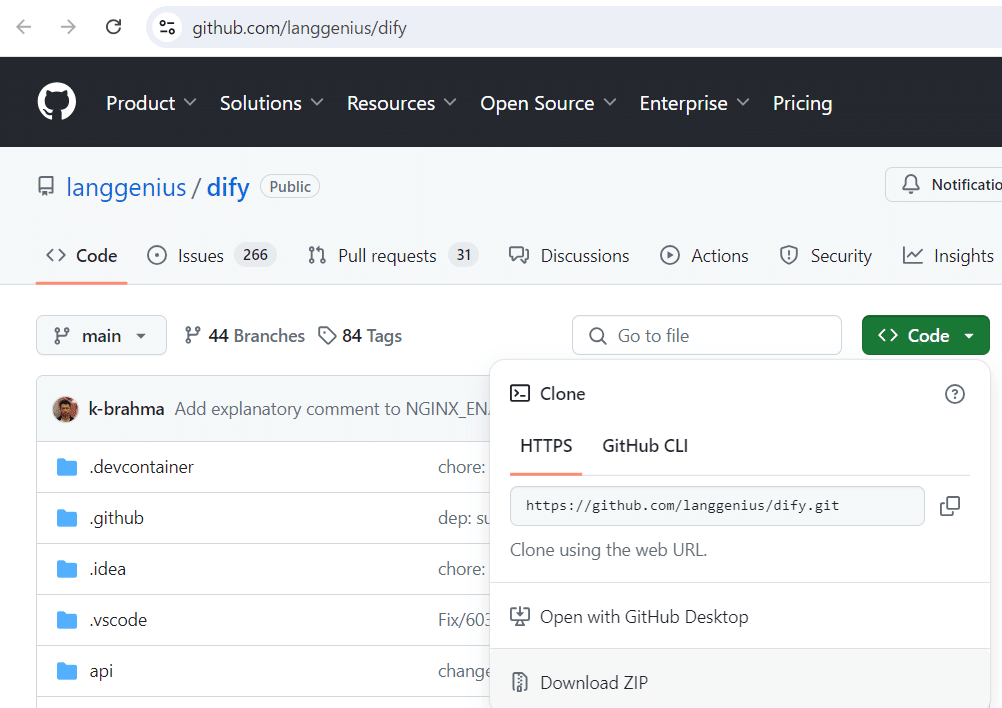View 84 Tags list

coord(360,335)
